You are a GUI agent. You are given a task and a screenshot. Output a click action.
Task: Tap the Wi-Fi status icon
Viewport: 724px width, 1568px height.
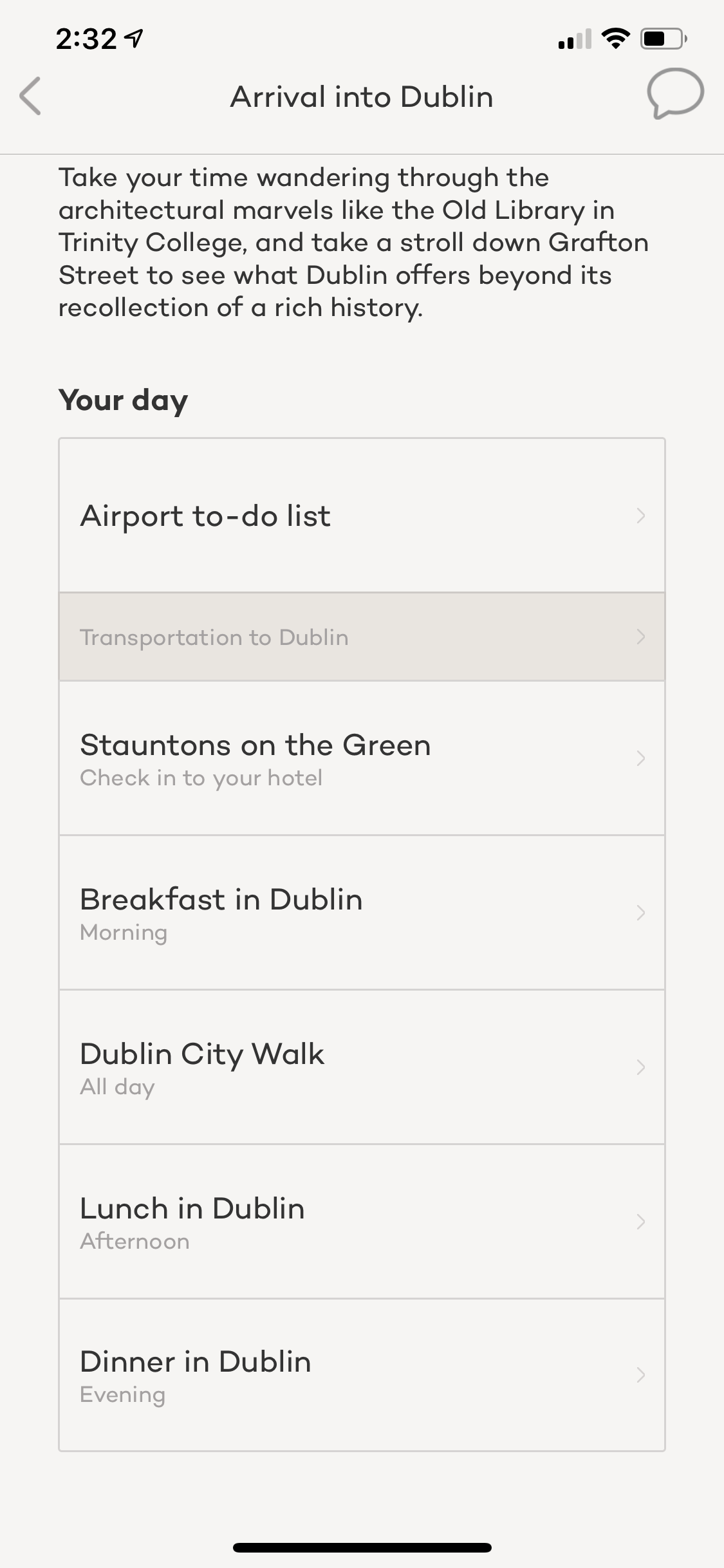[616, 39]
